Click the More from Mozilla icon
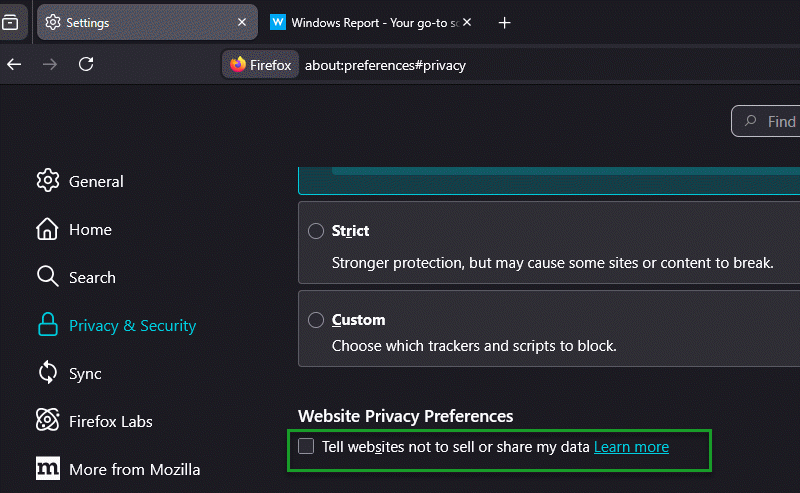Screen dimensions: 800x493 click(47, 469)
